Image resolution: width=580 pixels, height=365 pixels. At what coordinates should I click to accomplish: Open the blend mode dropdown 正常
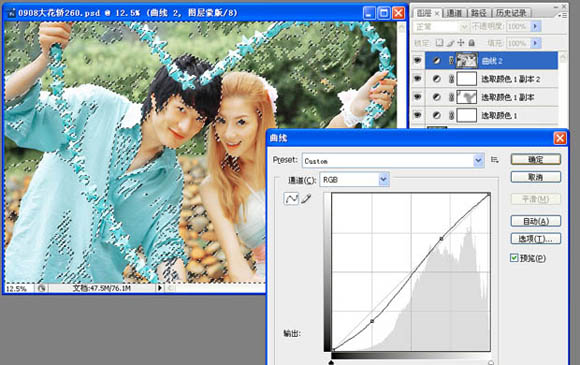[441, 27]
